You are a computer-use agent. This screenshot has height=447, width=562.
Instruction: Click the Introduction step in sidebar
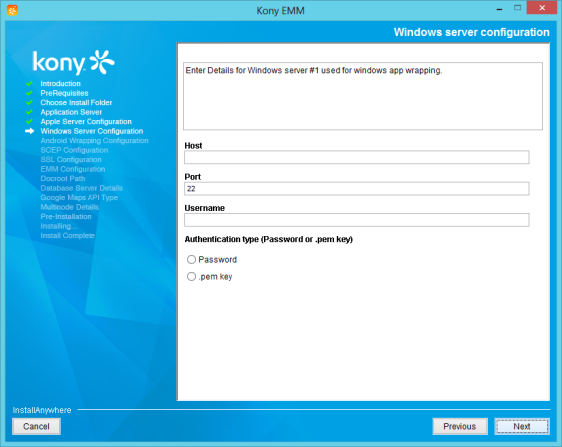pyautogui.click(x=60, y=84)
